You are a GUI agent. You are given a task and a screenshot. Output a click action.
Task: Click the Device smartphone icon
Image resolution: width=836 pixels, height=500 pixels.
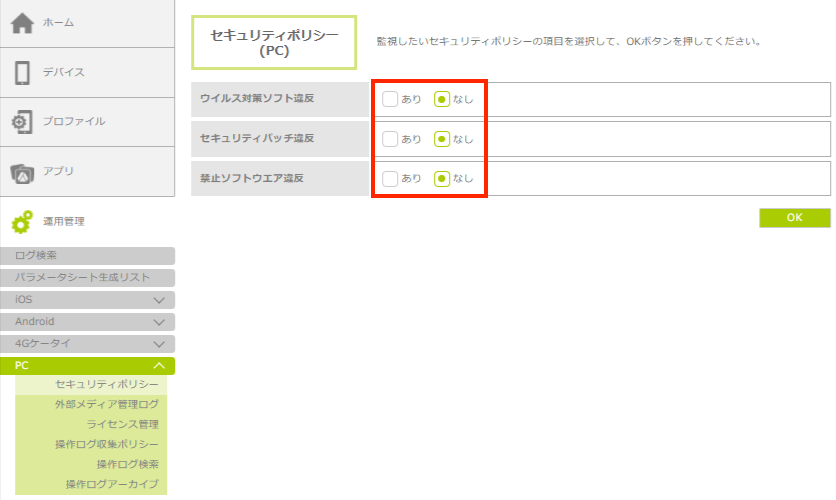point(22,72)
